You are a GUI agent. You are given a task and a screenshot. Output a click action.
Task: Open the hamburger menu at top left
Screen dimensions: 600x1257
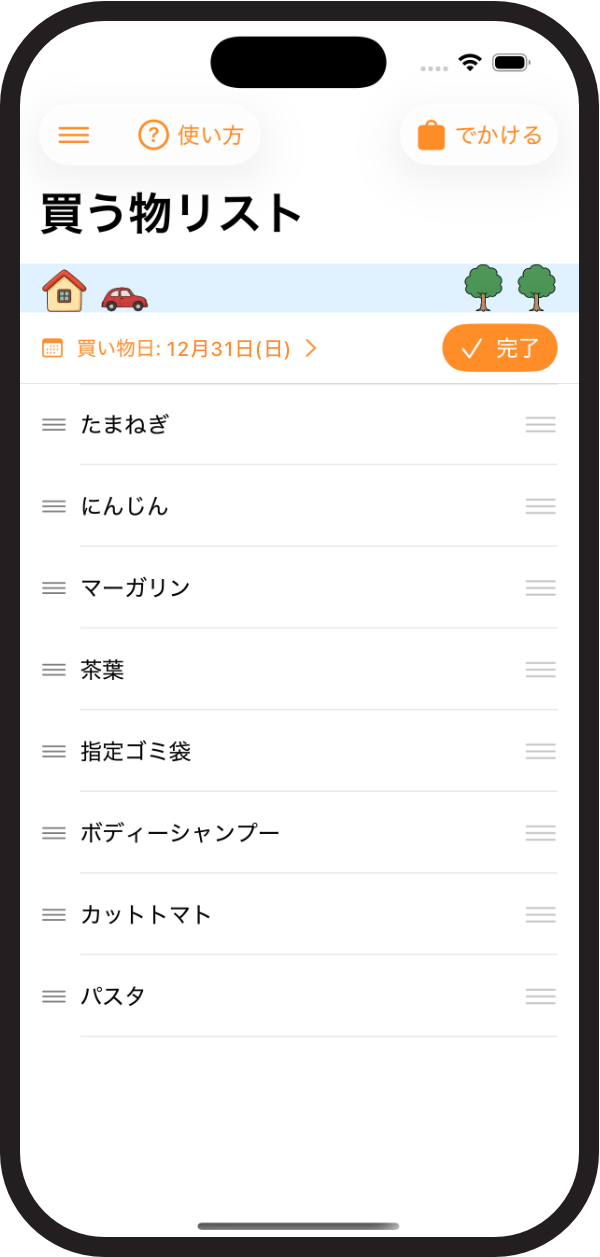74,135
